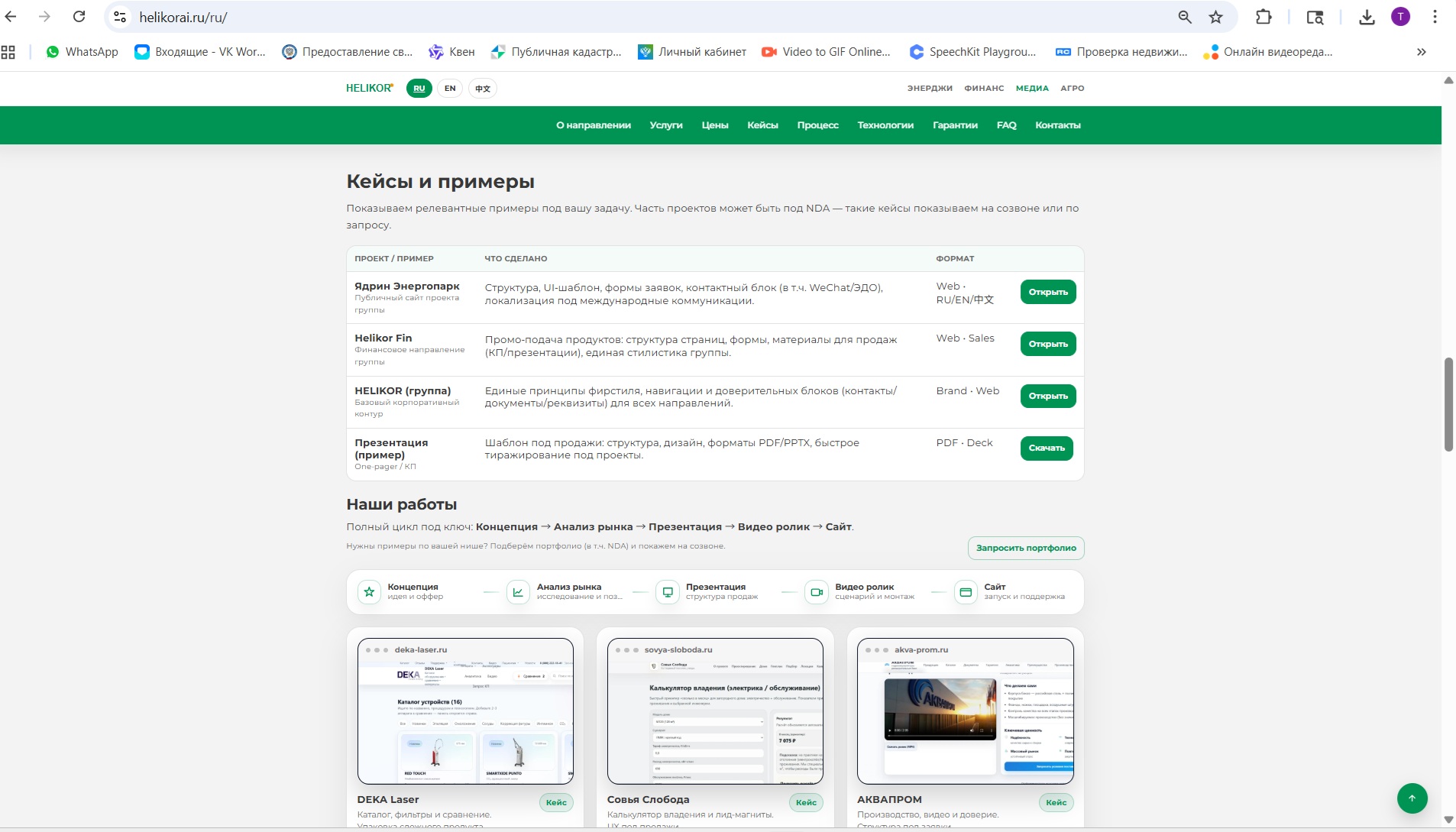1456x832 pixels.
Task: Click the Запросить портфолио button
Action: (x=1026, y=548)
